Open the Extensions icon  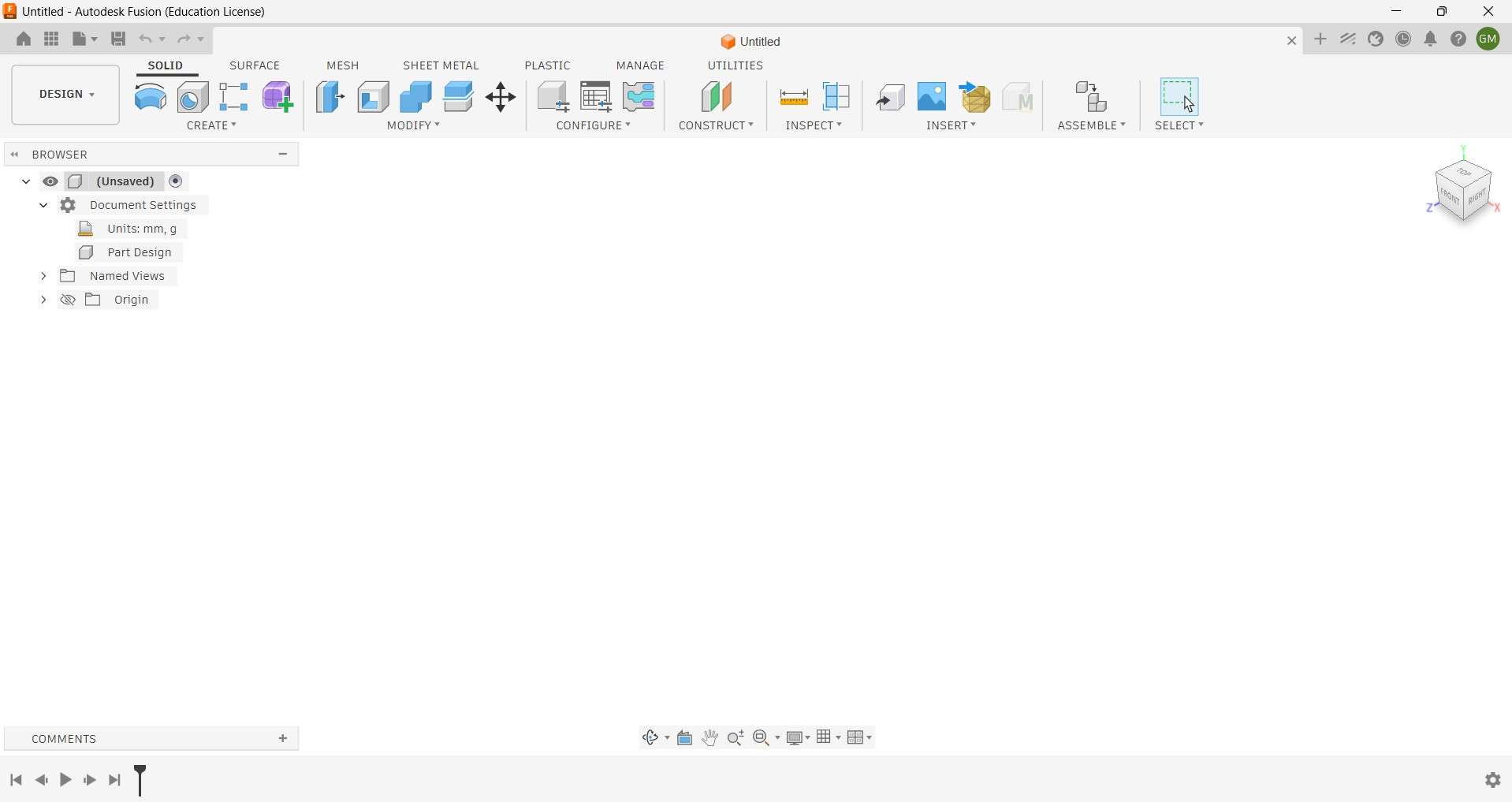coord(1376,39)
